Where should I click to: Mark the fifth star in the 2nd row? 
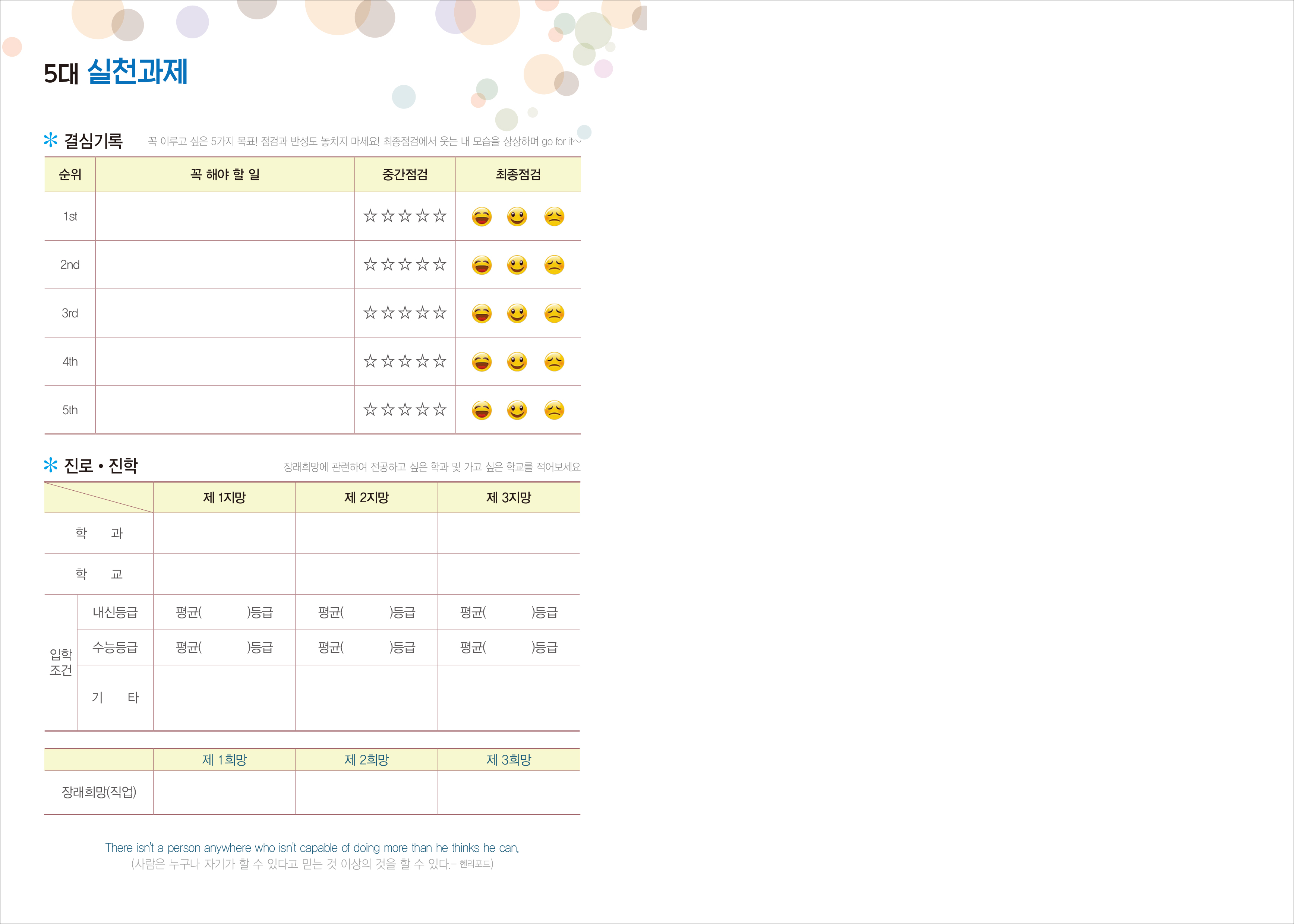point(439,265)
